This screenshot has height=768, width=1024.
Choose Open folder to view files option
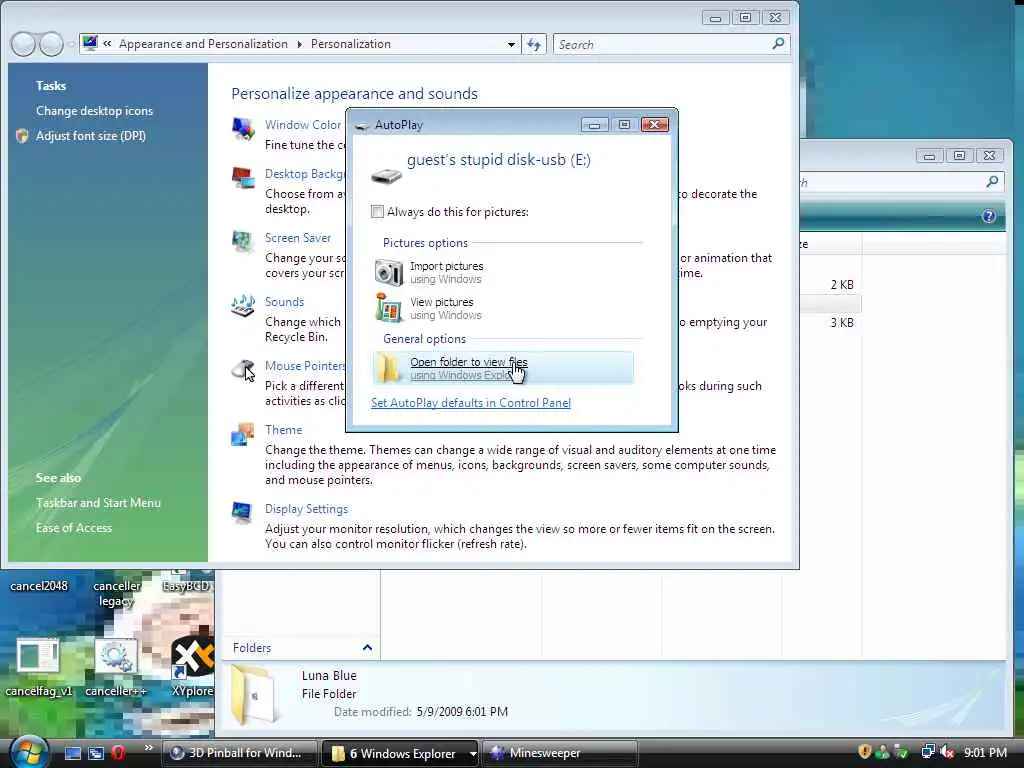tap(503, 368)
